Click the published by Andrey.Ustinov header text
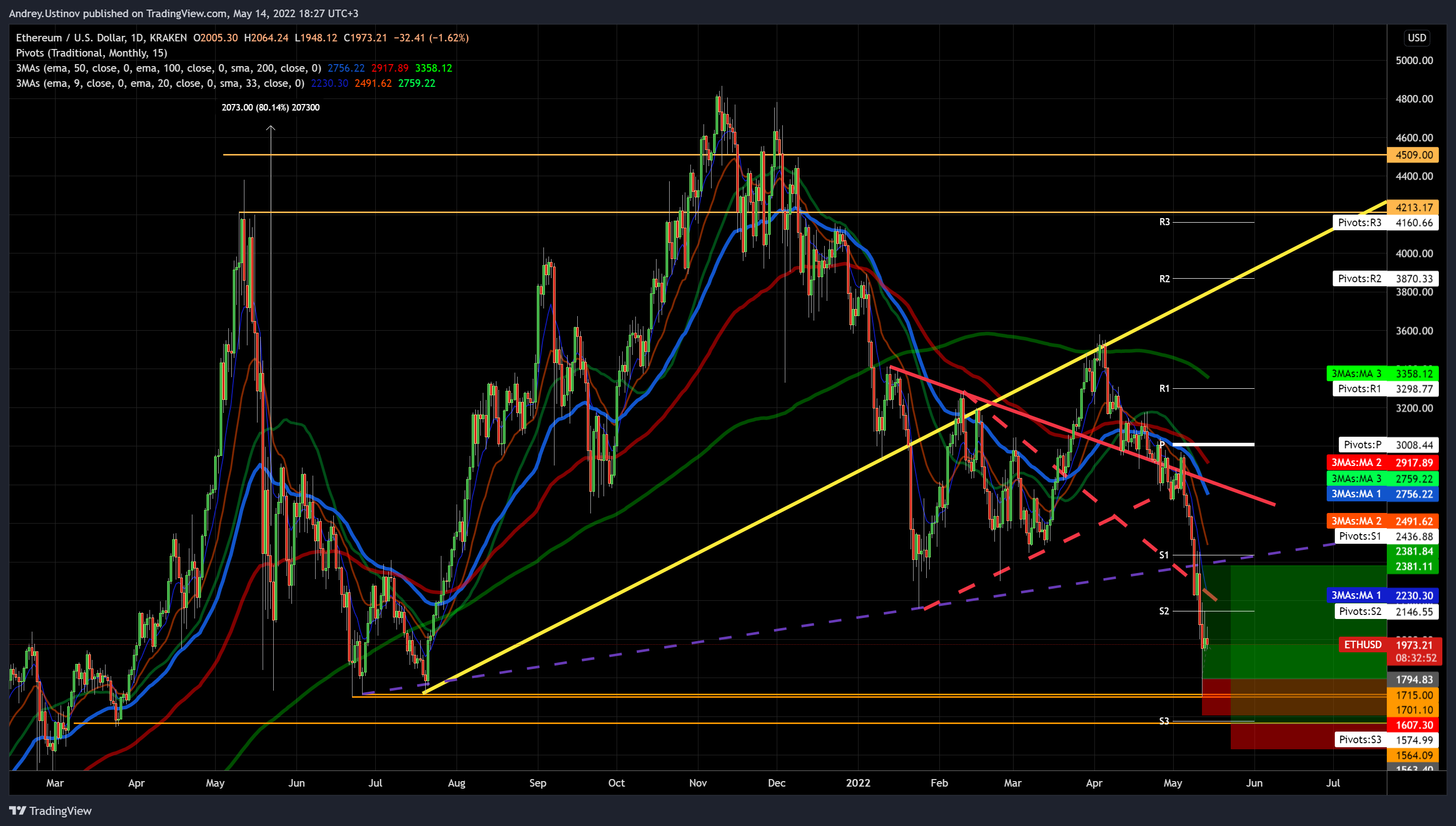The image size is (1456, 826). pyautogui.click(x=183, y=13)
